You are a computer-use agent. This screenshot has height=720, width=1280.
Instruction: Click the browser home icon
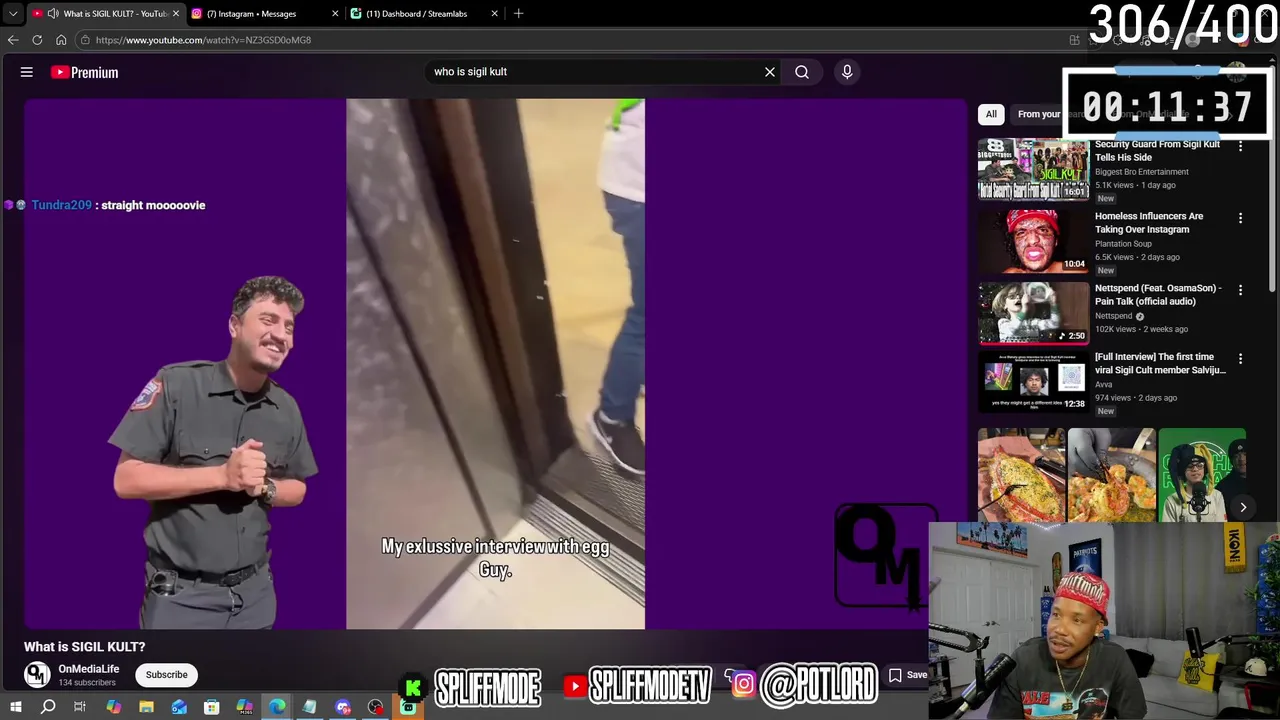(61, 40)
